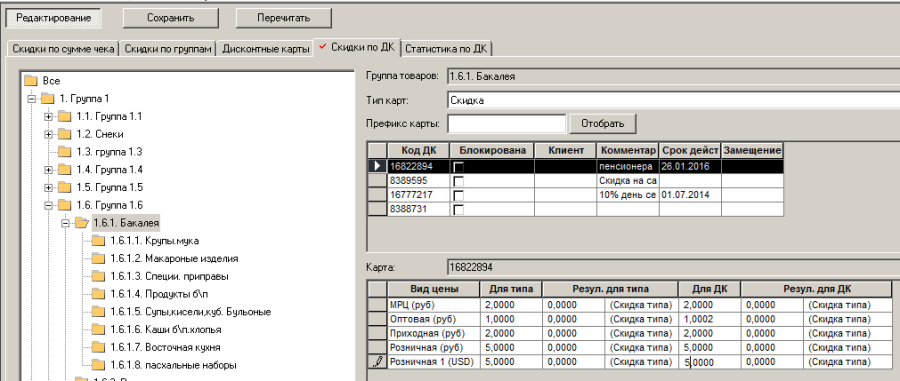Click folder icon of 1.3. группа 1.3
The width and height of the screenshot is (900, 381).
(65, 152)
